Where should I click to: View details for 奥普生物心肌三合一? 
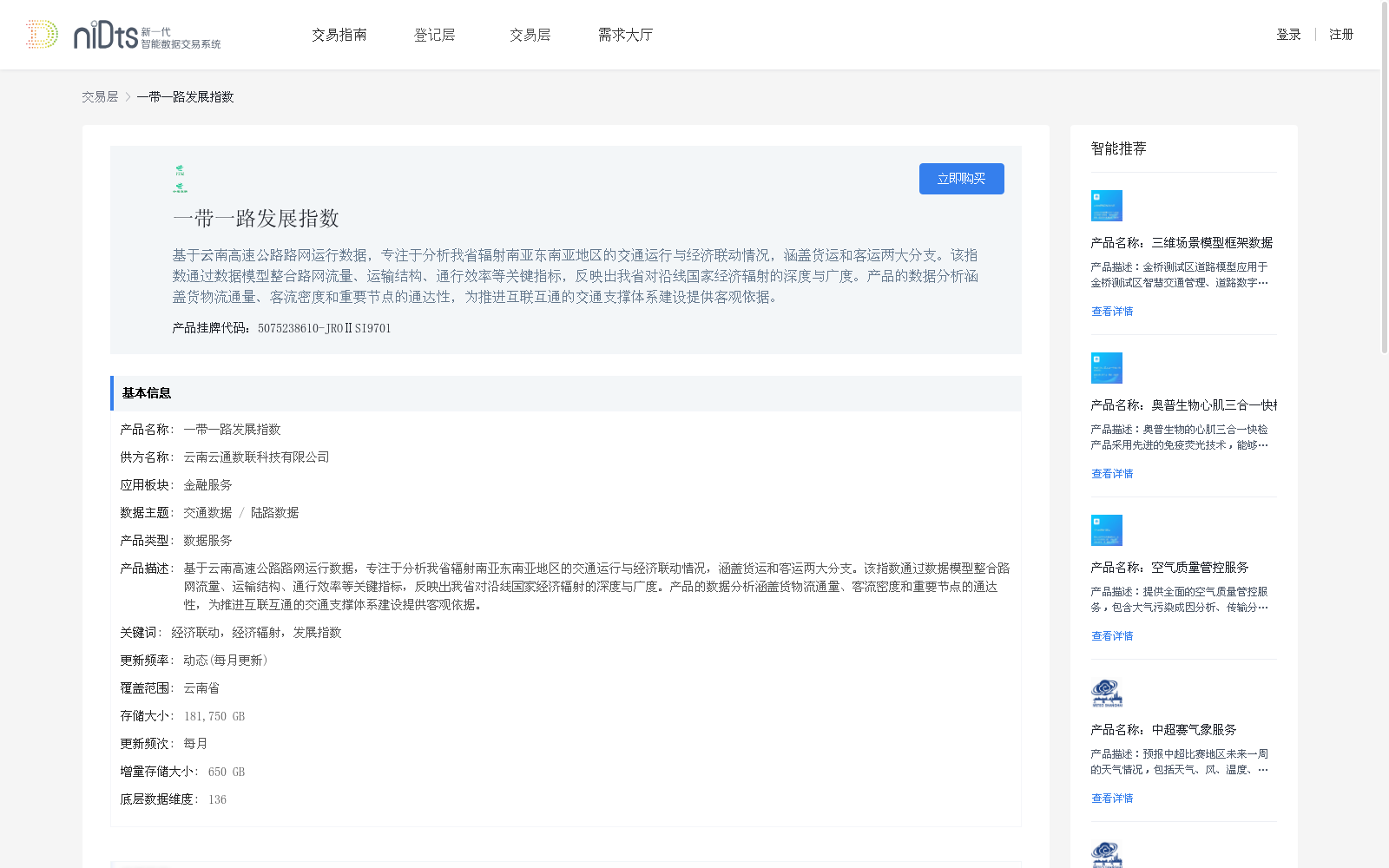[x=1112, y=474]
